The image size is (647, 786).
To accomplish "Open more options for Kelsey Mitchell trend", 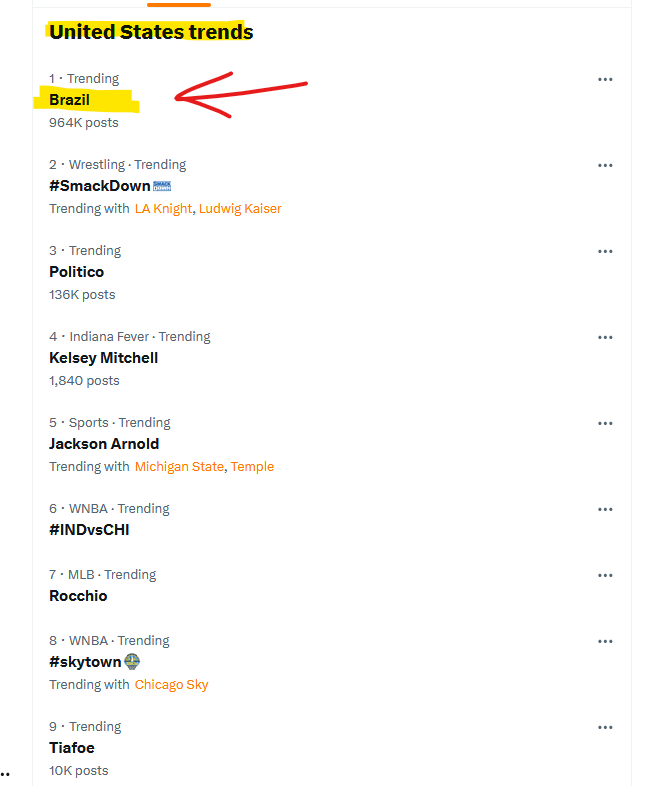I will 605,337.
